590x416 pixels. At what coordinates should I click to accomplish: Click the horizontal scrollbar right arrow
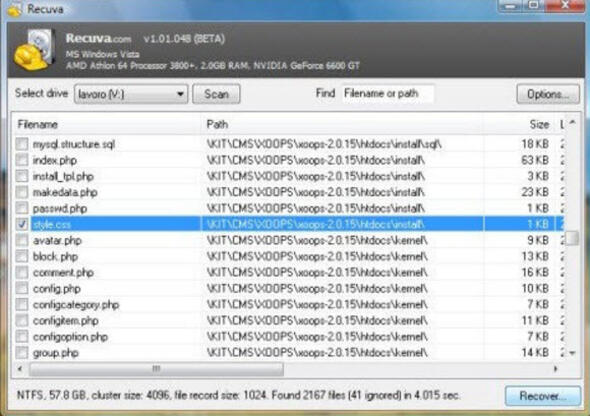pos(556,369)
